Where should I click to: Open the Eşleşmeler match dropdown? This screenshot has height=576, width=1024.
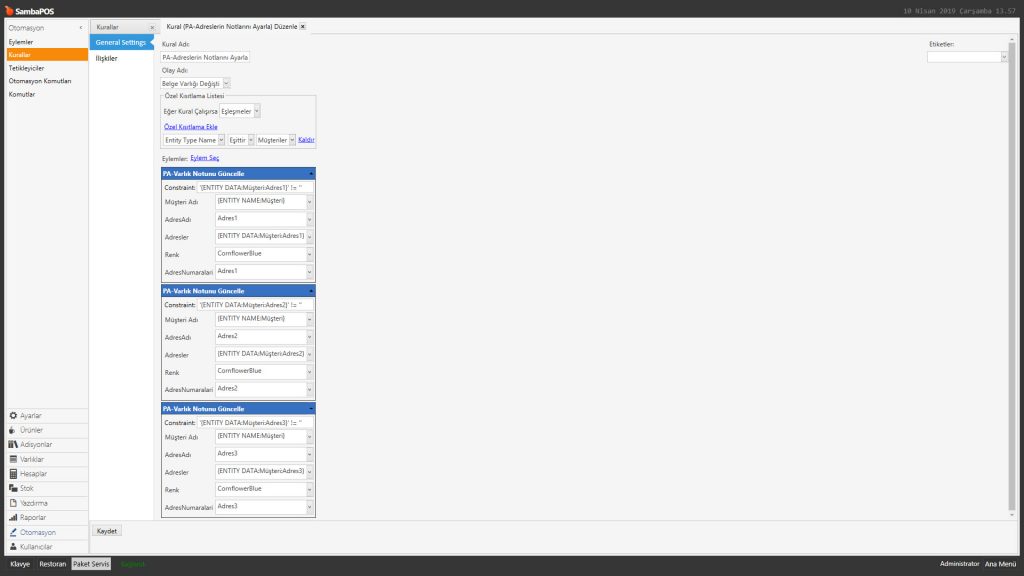click(x=257, y=112)
